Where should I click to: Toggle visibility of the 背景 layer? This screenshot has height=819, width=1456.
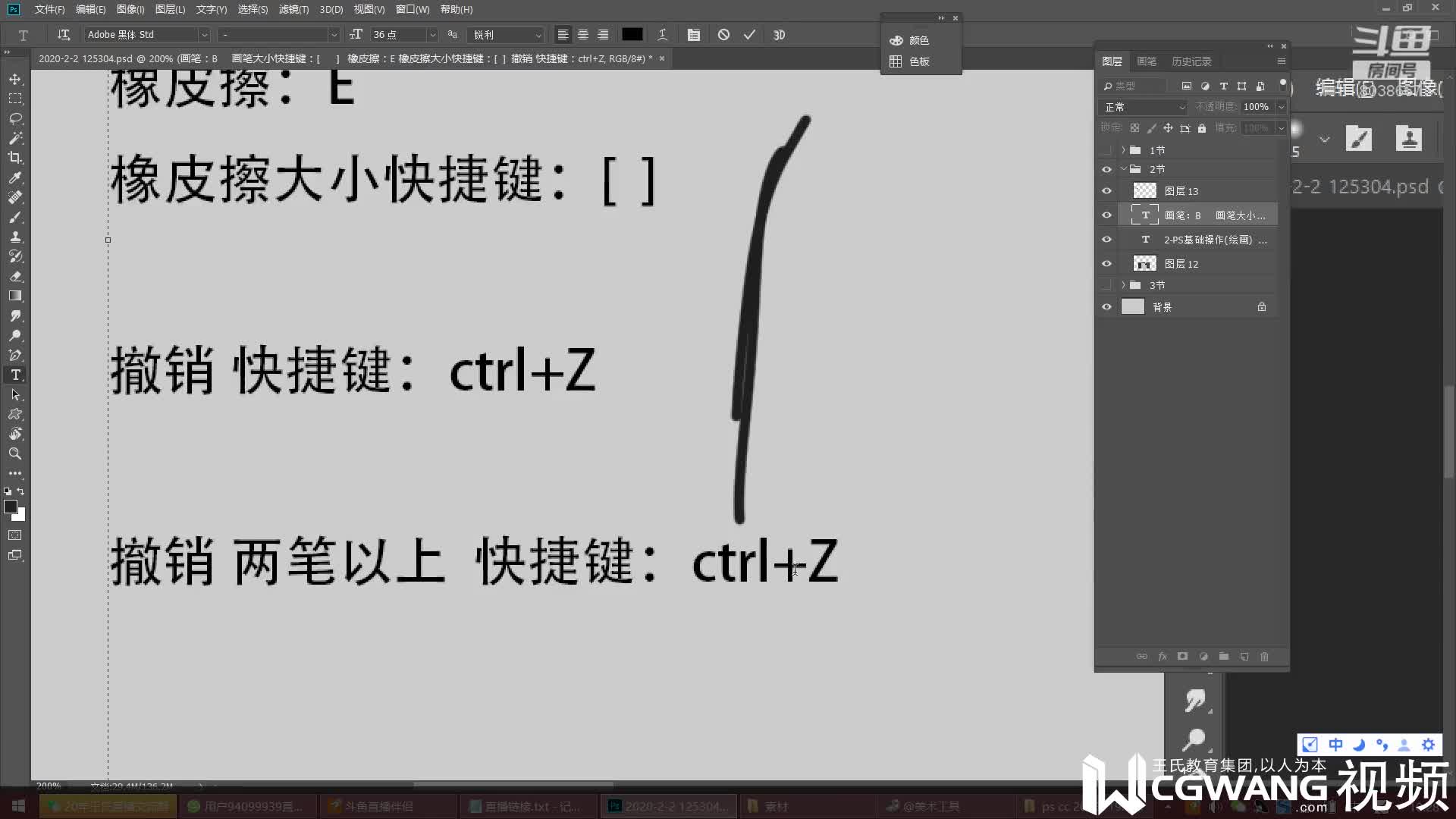coord(1106,306)
